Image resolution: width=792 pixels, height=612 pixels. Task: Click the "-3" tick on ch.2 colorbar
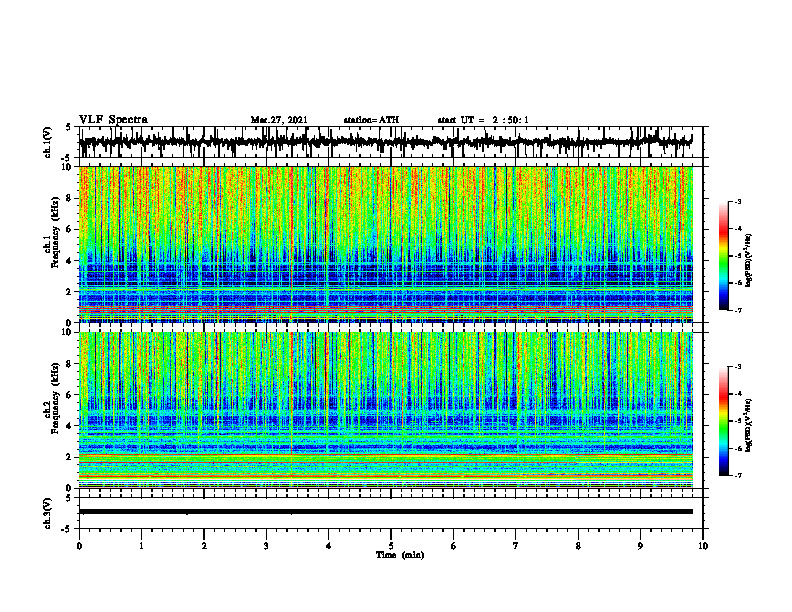[737, 367]
